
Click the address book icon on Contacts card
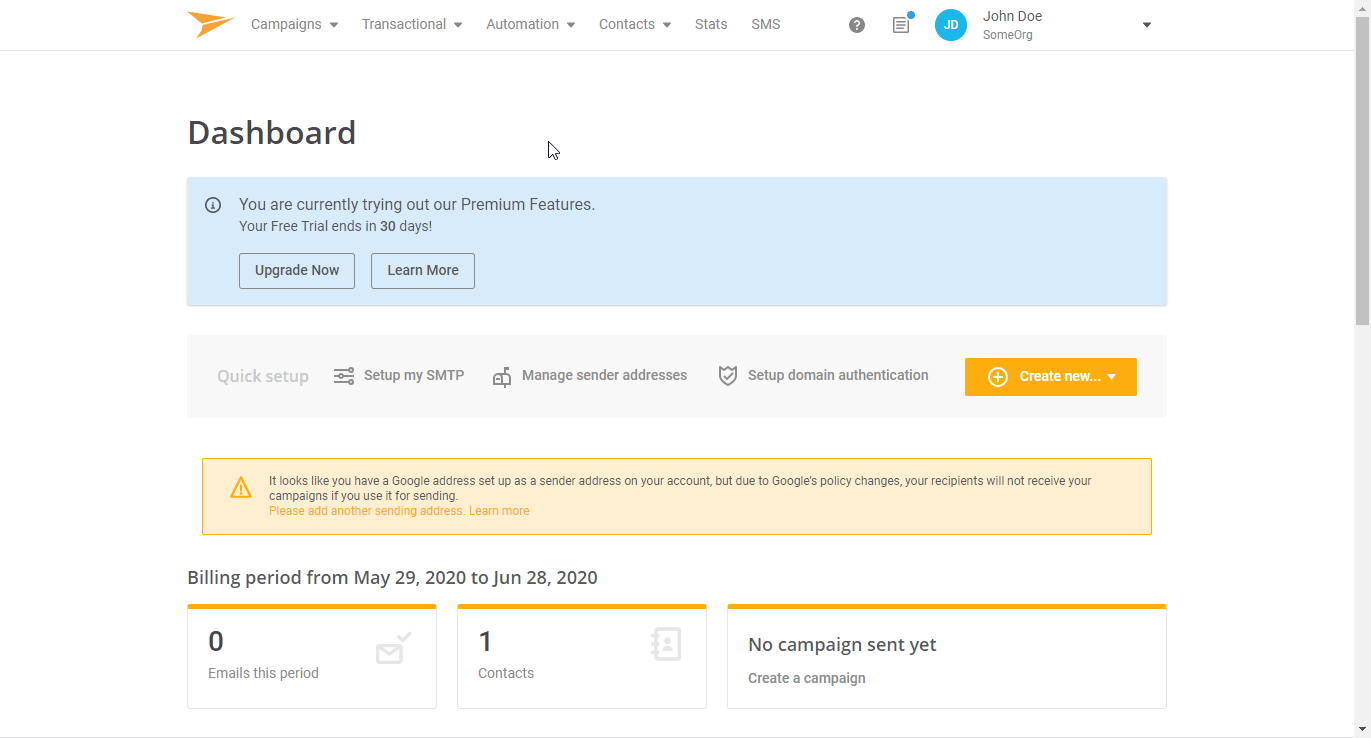tap(666, 644)
